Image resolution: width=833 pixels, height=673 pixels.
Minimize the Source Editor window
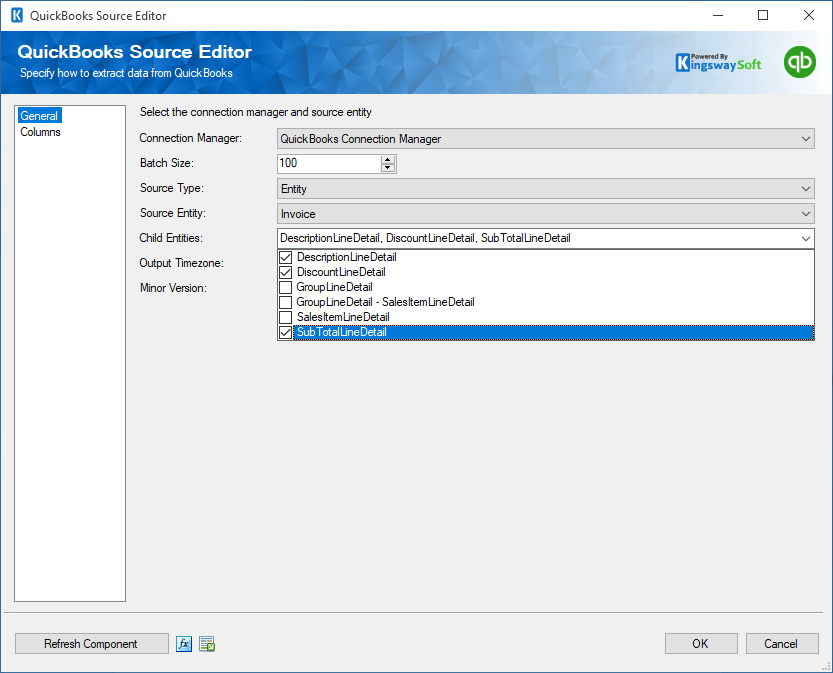click(x=718, y=15)
